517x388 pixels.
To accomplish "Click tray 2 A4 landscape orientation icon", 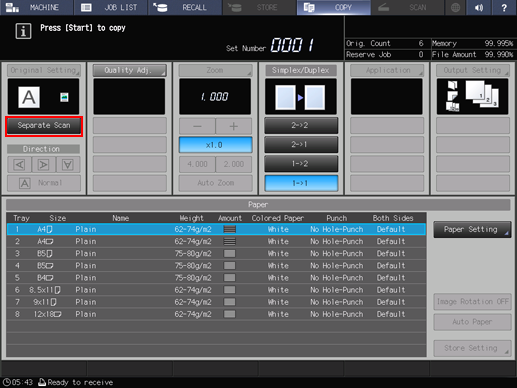I will click(x=50, y=241).
